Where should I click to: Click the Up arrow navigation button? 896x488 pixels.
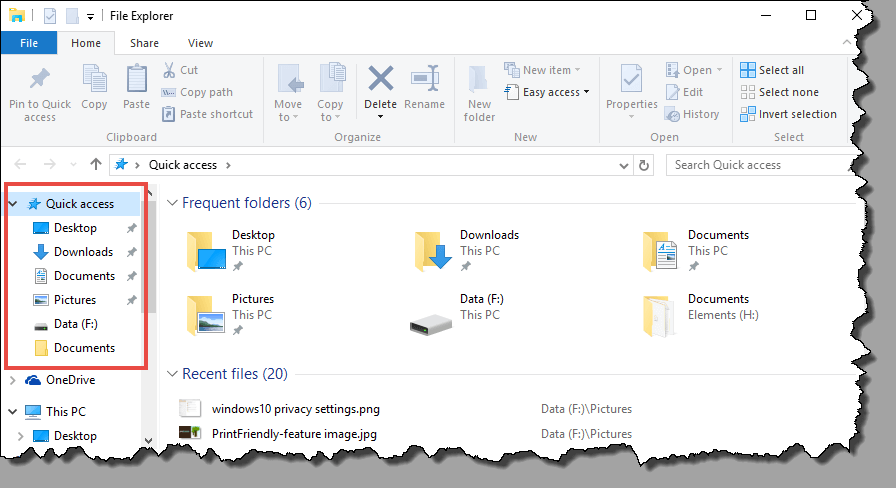[95, 165]
